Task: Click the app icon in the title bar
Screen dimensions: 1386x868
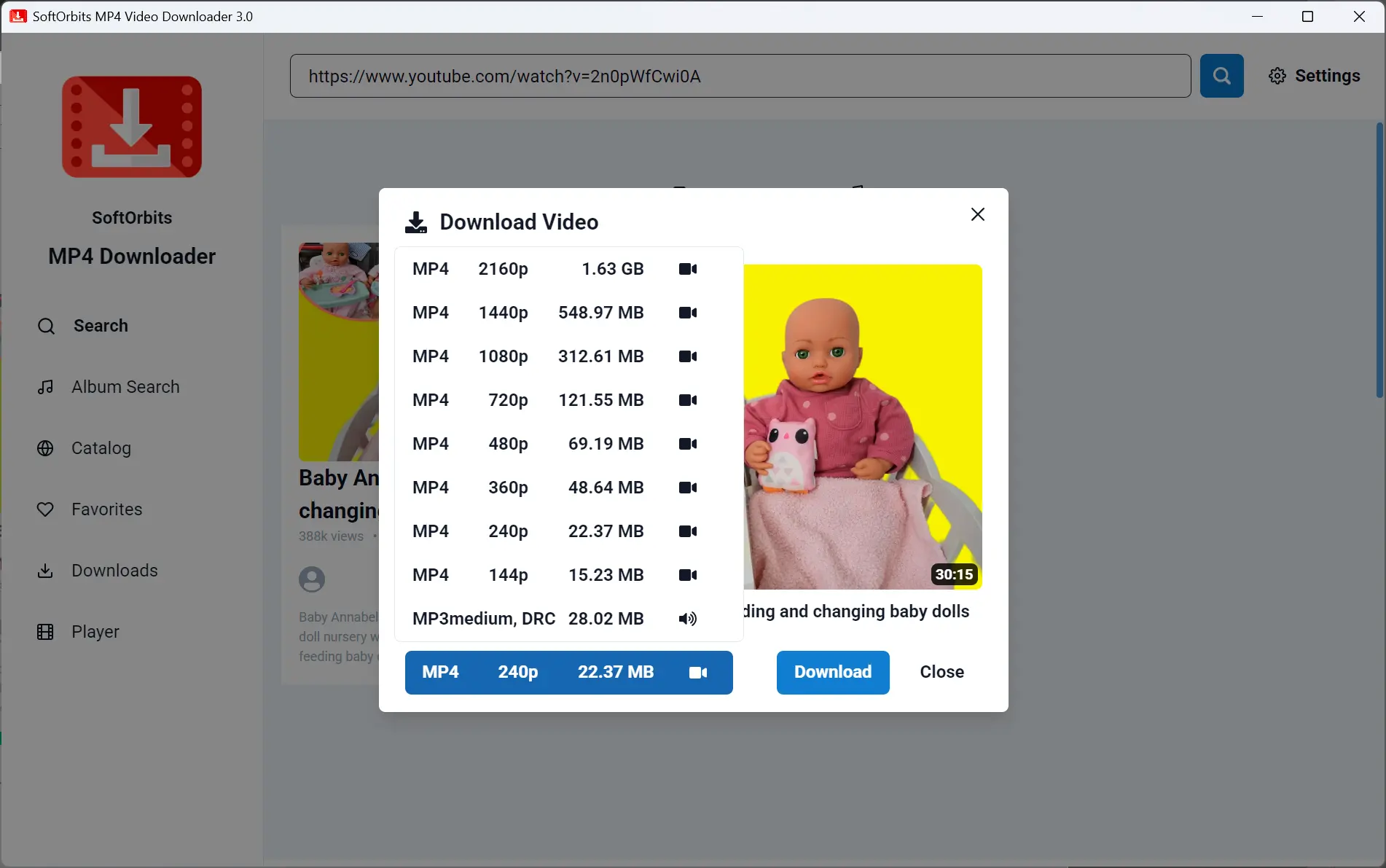Action: pos(17,16)
